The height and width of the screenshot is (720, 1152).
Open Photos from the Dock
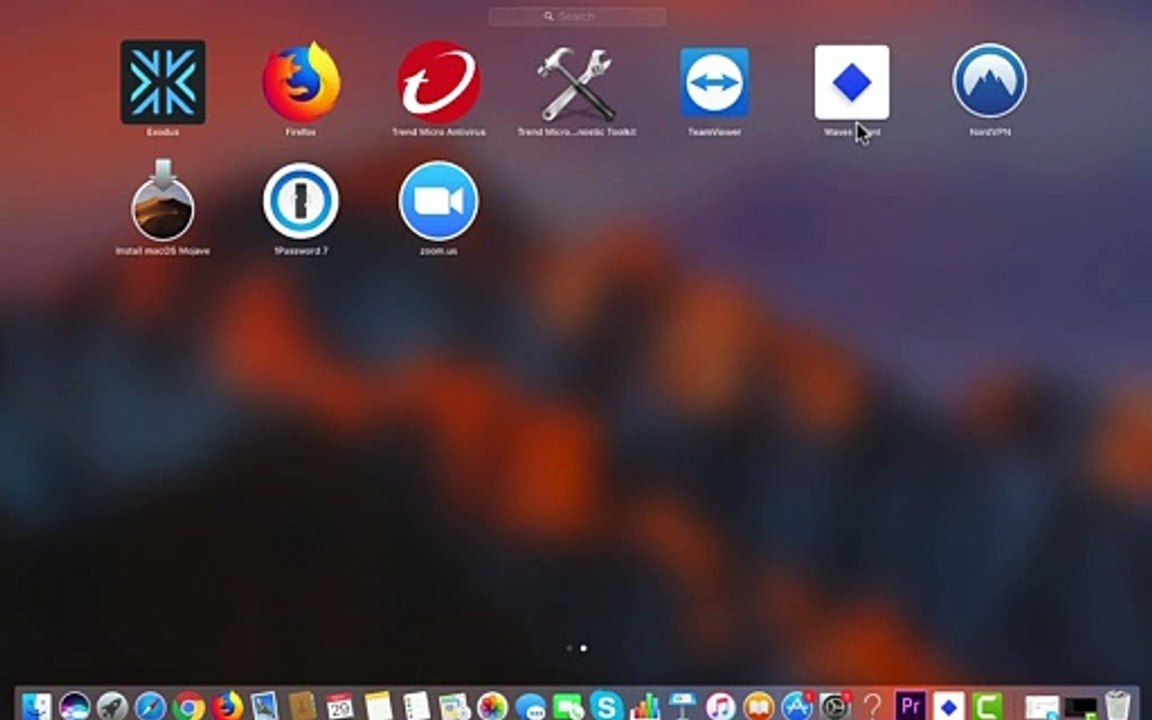(492, 706)
